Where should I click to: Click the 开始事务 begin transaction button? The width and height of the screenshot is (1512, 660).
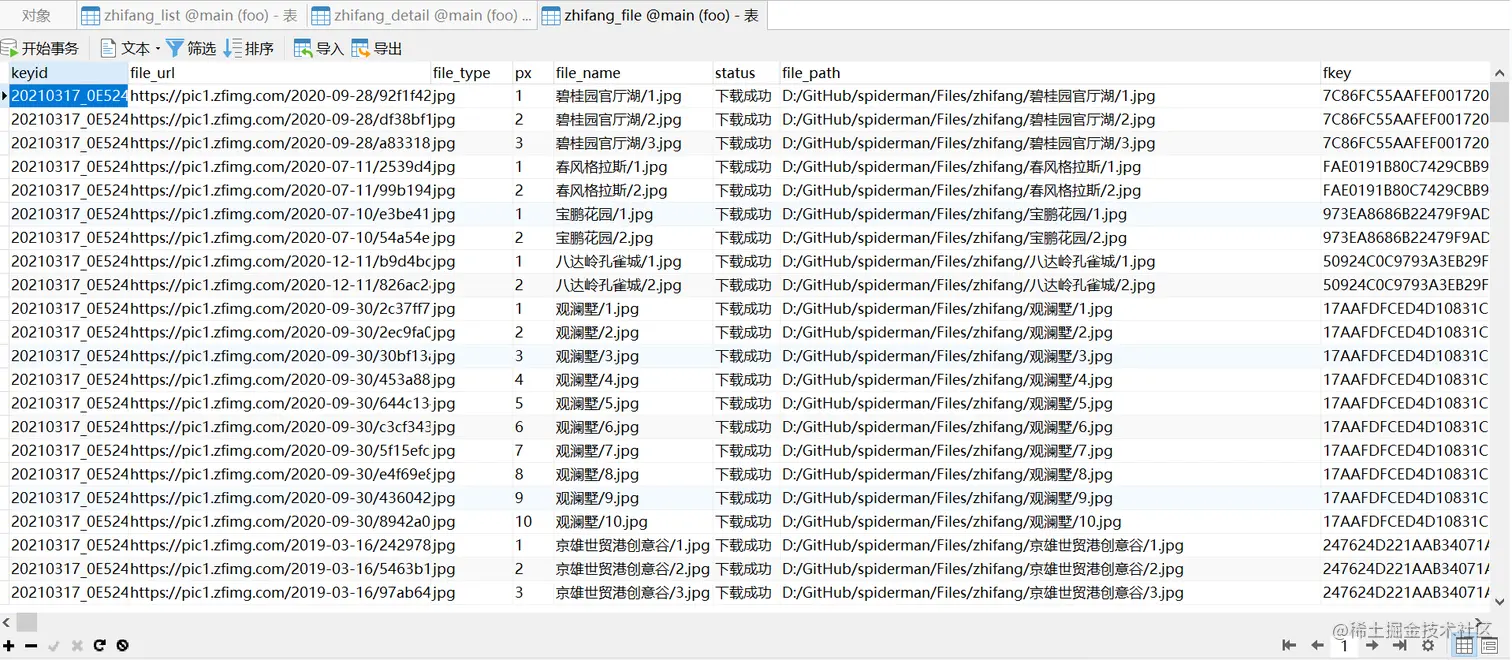coord(40,48)
